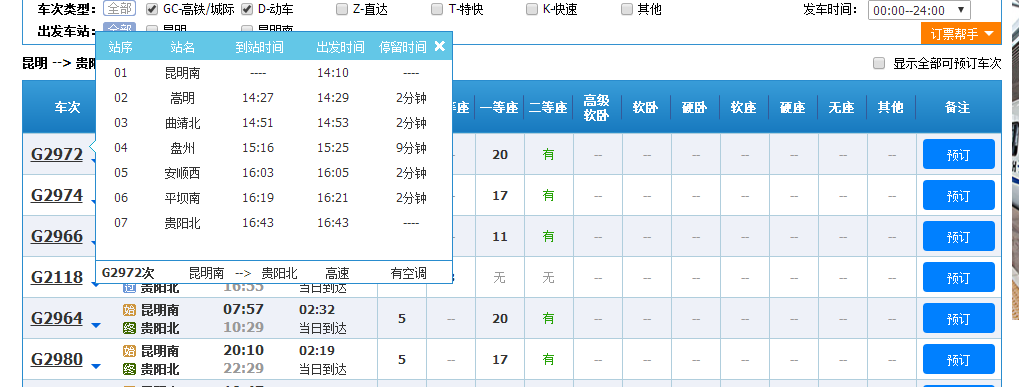
Task: Expand stops arrow next to G2964
Action: (x=96, y=325)
